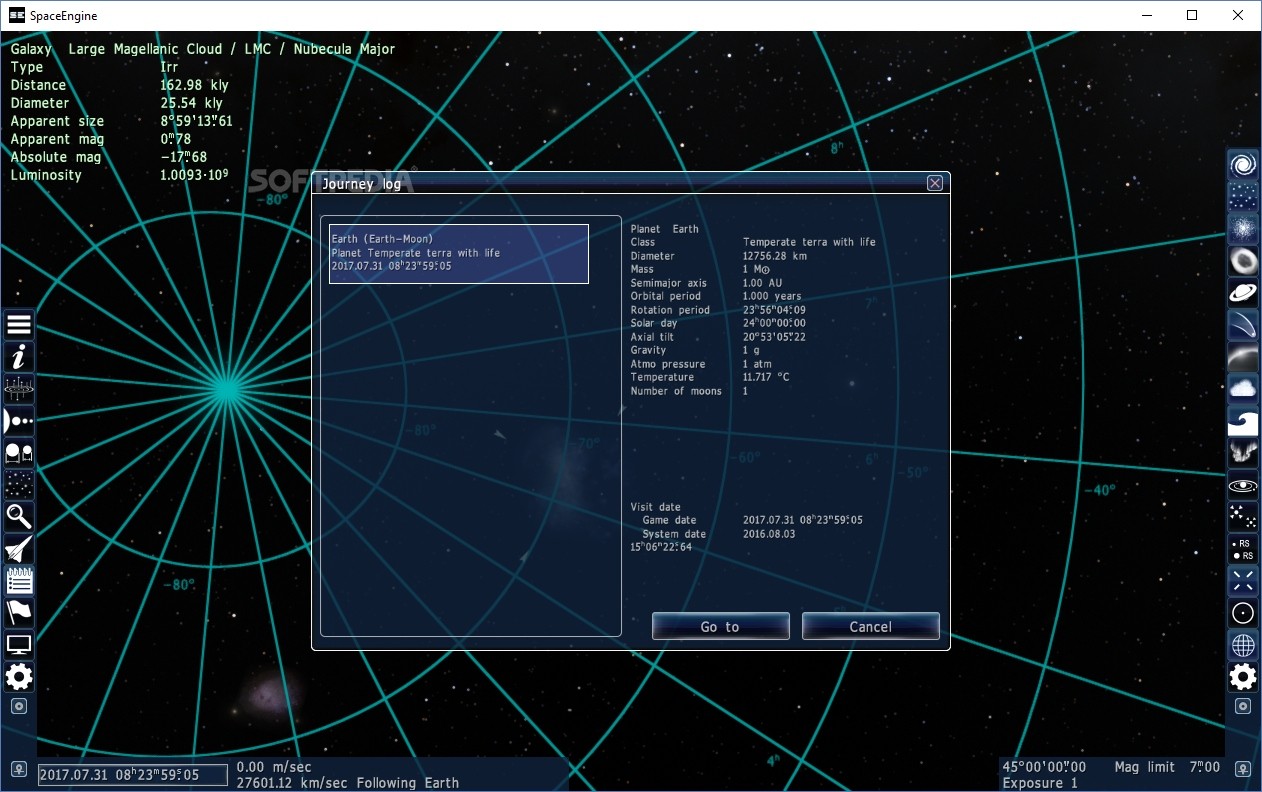Image resolution: width=1262 pixels, height=792 pixels.
Task: Toggle the right toolbar pin button
Action: (1243, 706)
